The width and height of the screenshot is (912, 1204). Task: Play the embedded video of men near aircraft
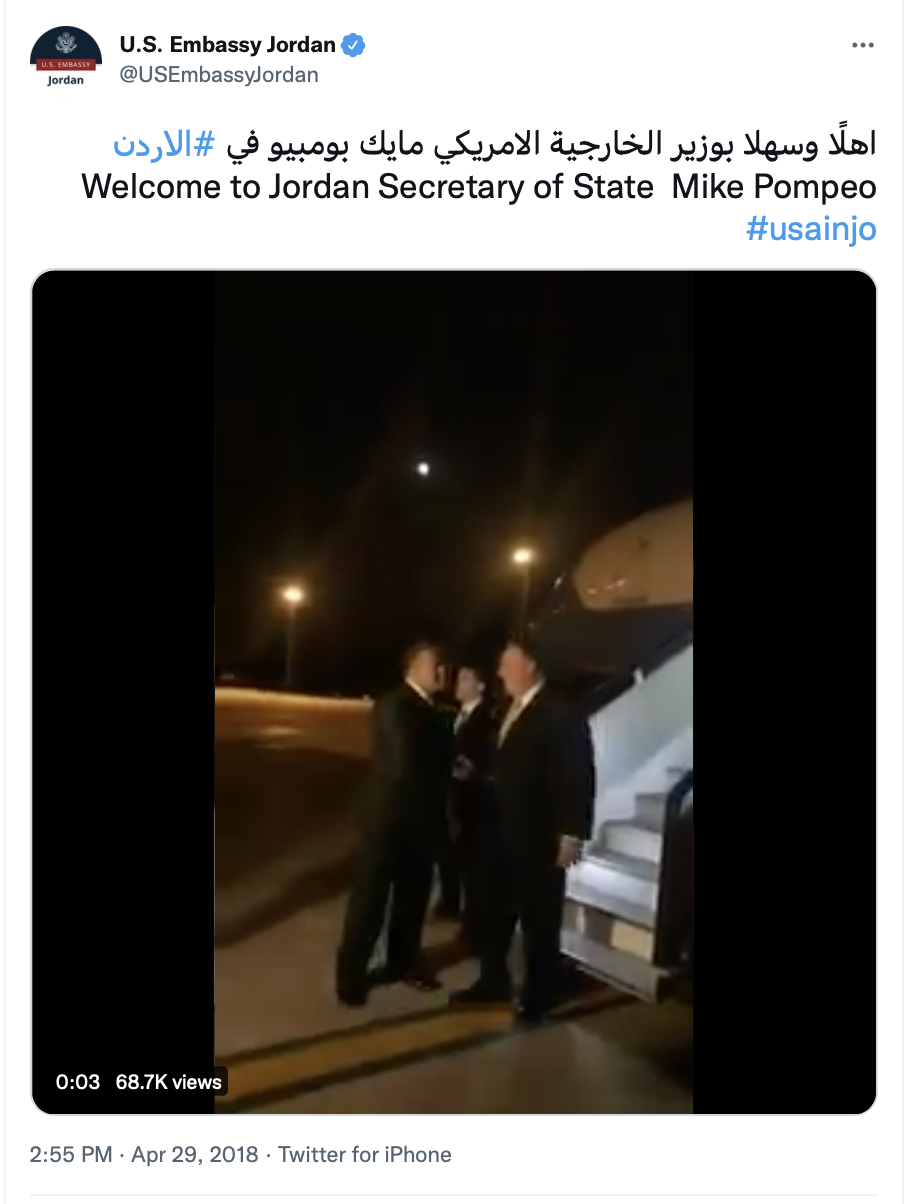[x=454, y=692]
